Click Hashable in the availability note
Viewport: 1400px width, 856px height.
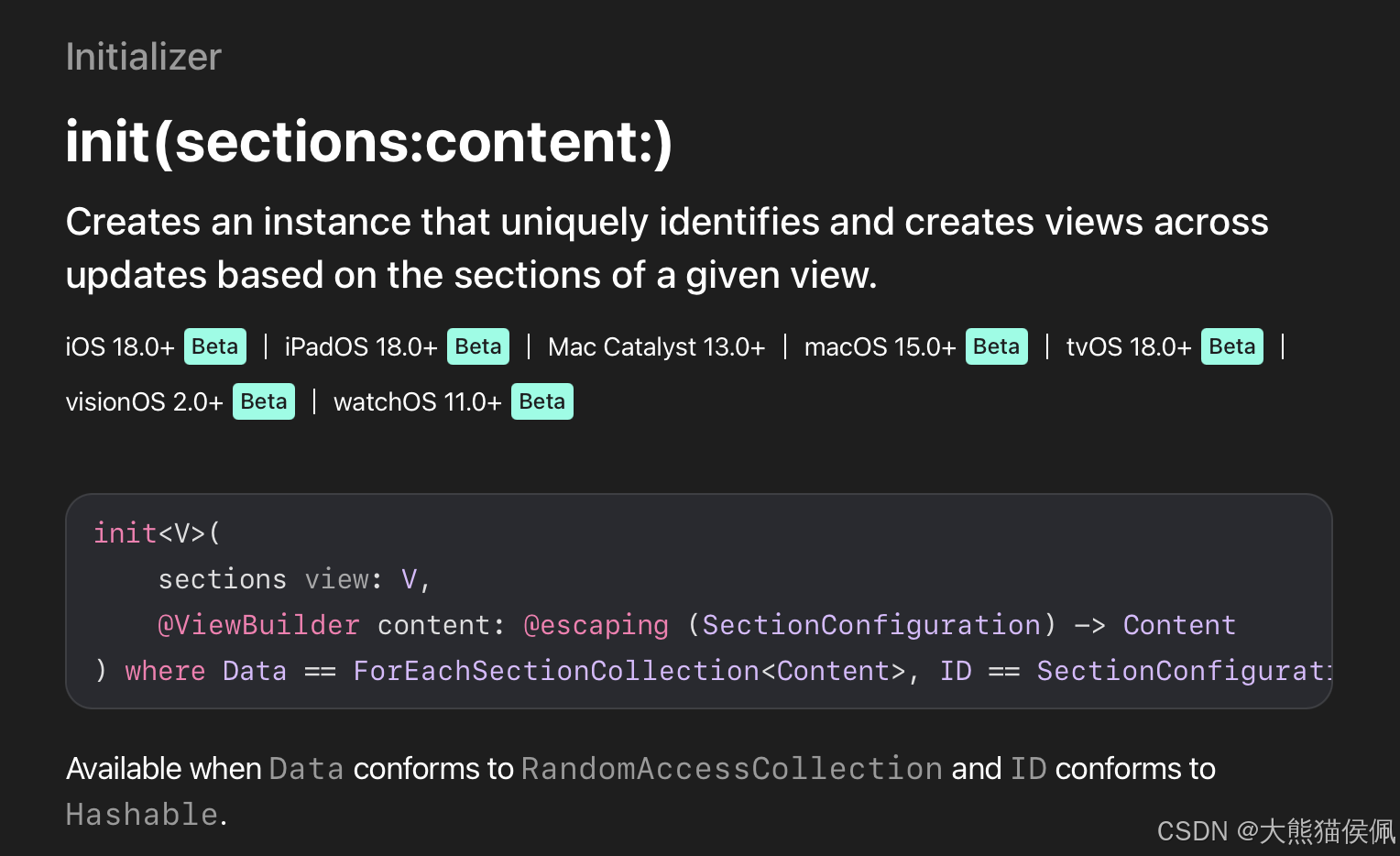[x=142, y=814]
